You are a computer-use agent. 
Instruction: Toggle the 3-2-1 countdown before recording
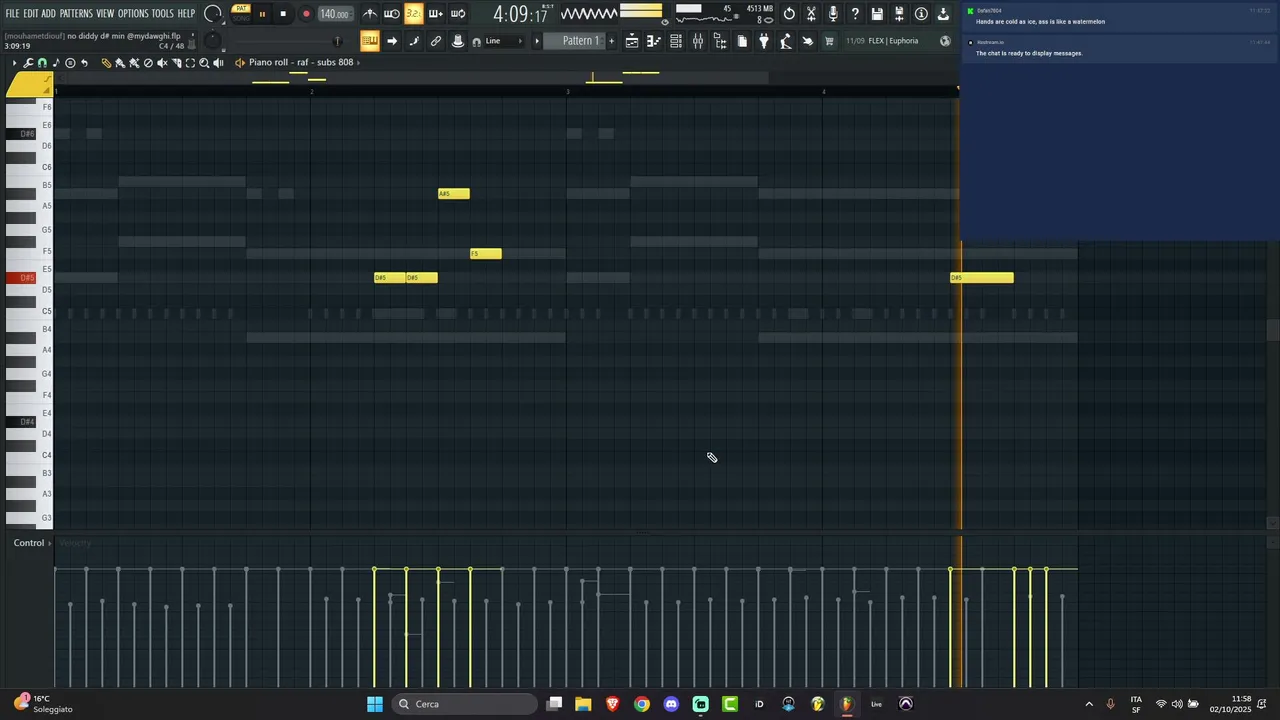click(x=413, y=14)
